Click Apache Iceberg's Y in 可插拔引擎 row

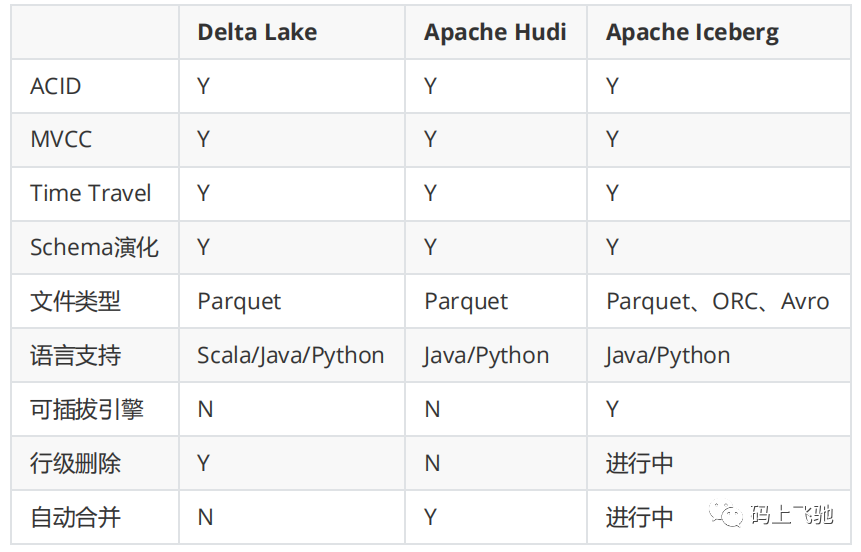coord(612,409)
